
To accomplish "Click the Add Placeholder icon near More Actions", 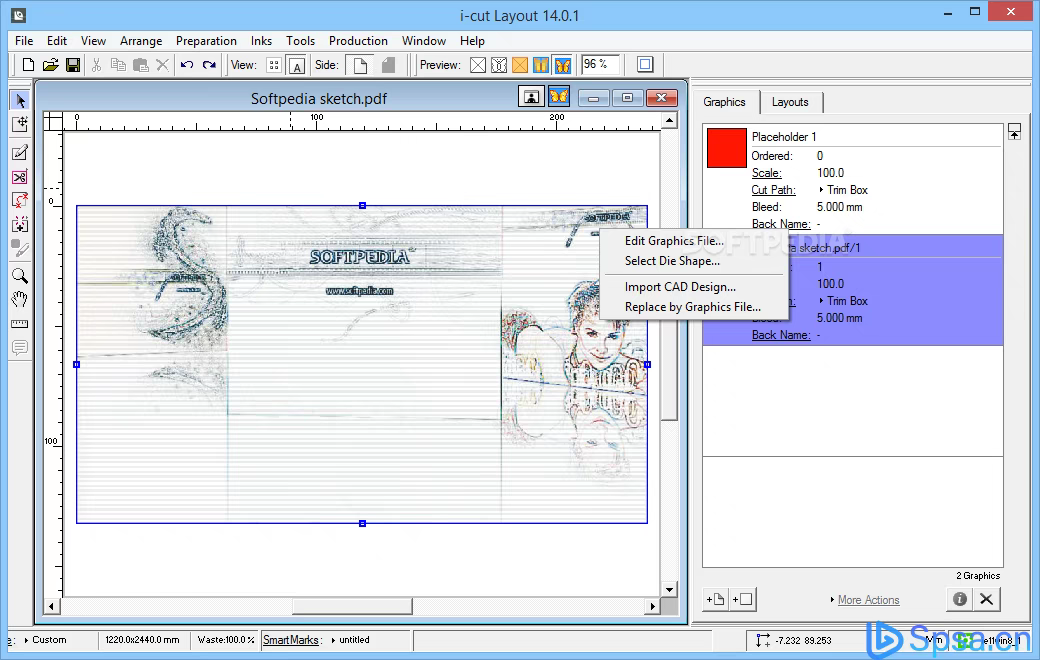I will pos(744,599).
